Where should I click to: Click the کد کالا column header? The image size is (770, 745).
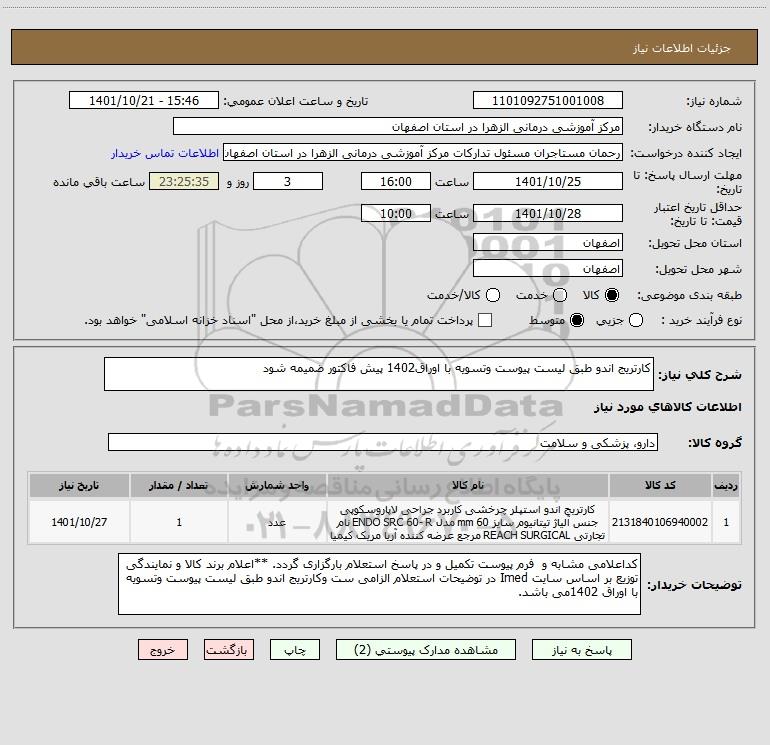coord(660,485)
